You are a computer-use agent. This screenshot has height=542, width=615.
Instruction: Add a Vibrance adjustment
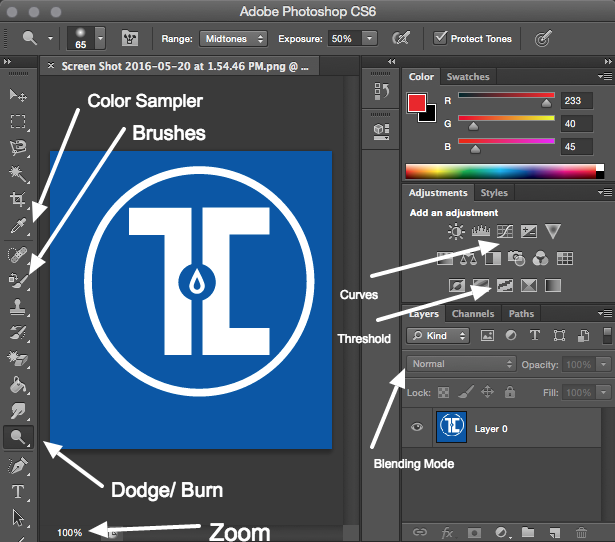click(553, 231)
